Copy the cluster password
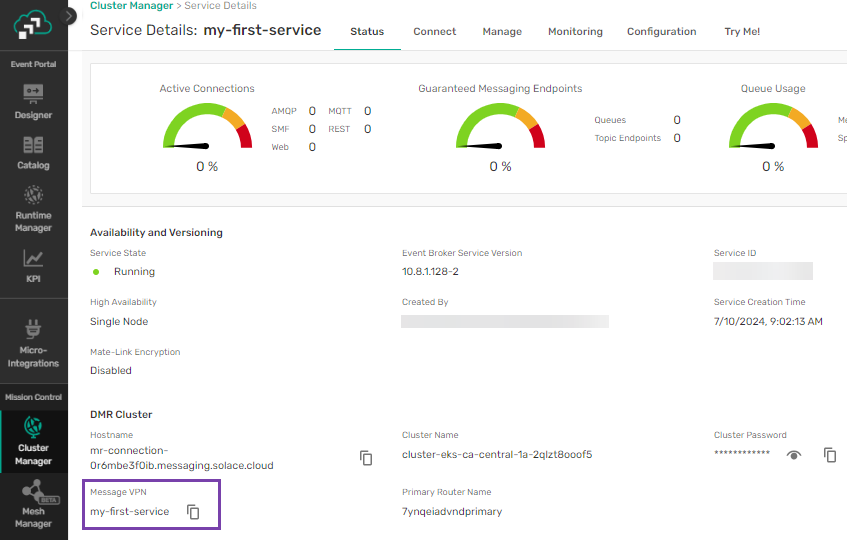847x540 pixels. (x=830, y=455)
